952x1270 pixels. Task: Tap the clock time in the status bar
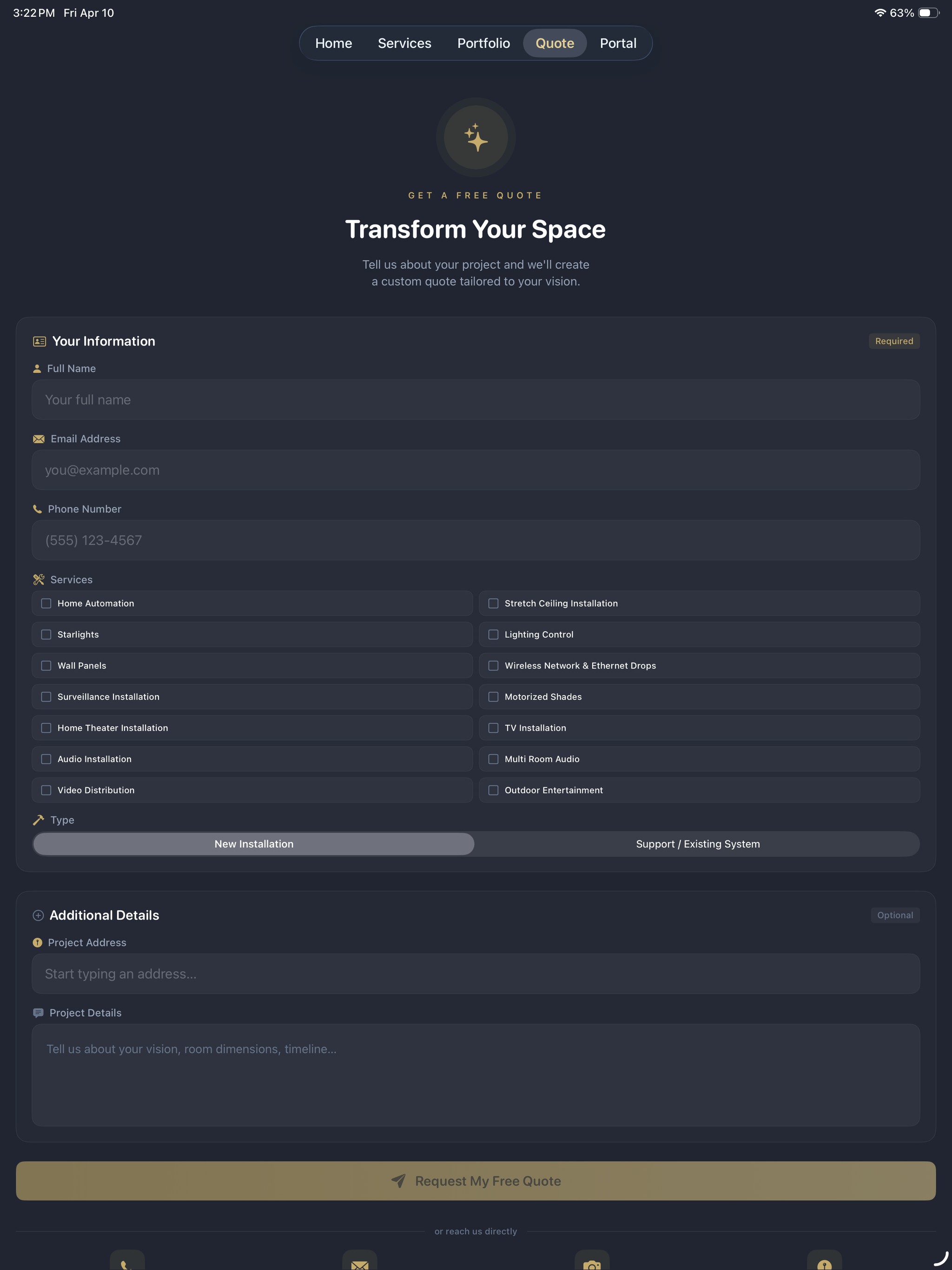click(34, 13)
